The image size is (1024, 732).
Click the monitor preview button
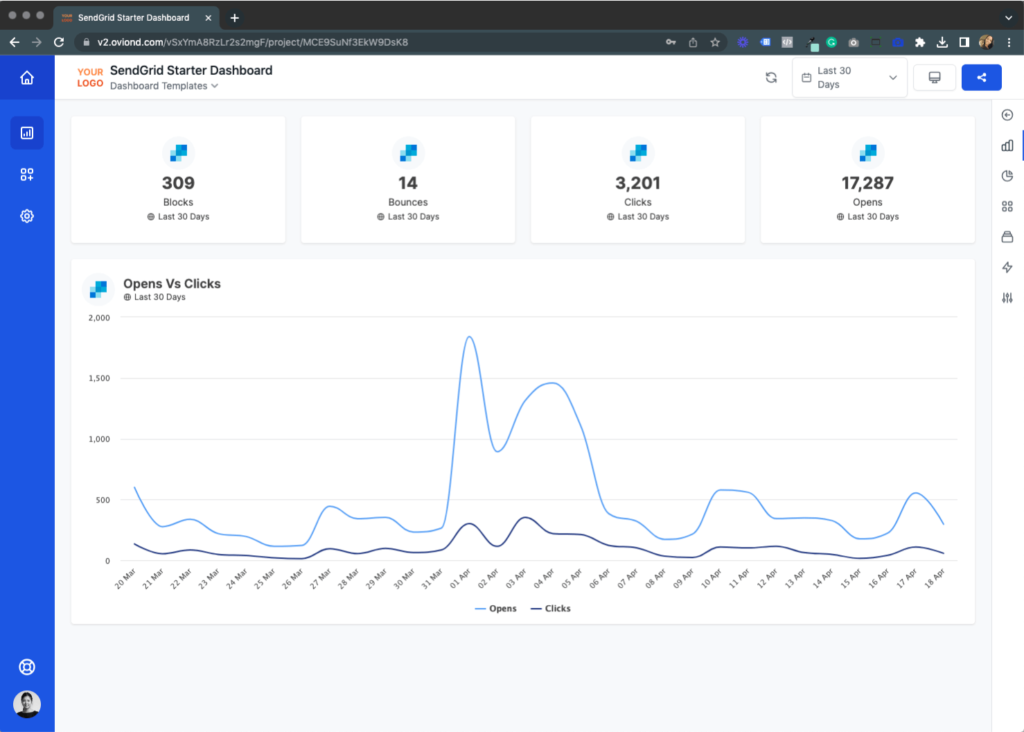click(x=935, y=78)
